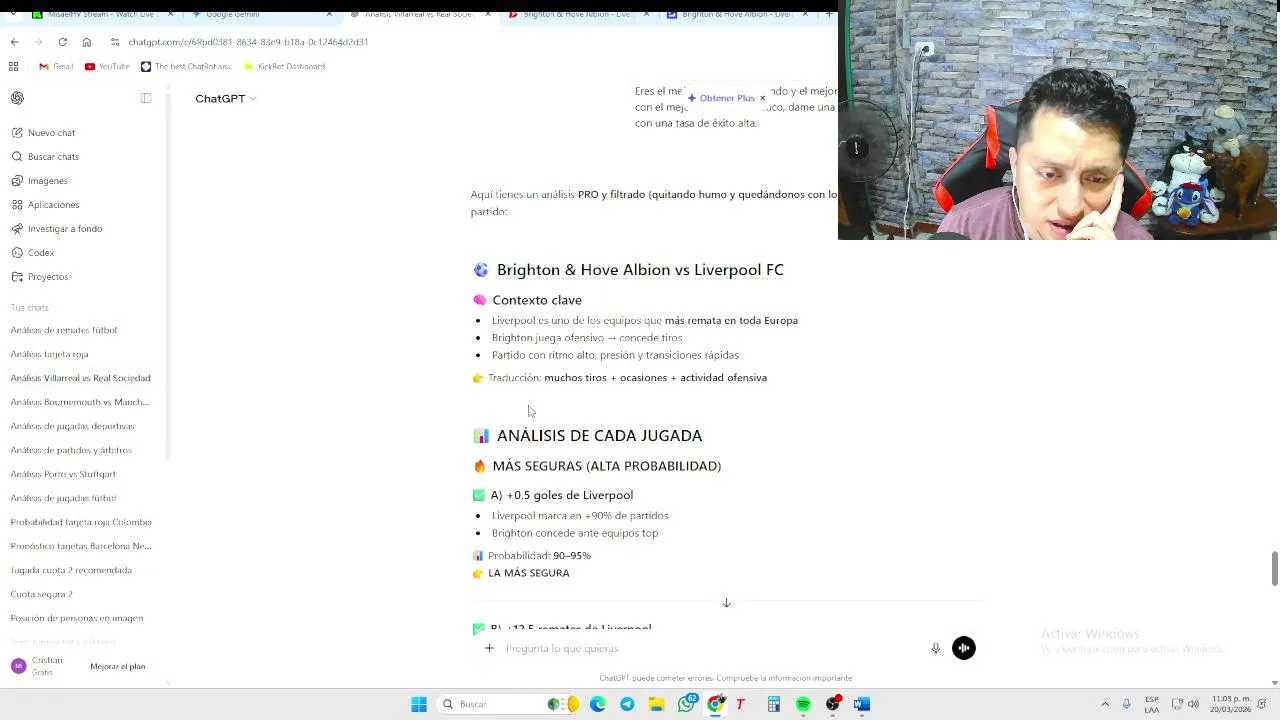This screenshot has height=720, width=1280.
Task: Open the Cristian account profile menu
Action: click(38, 666)
